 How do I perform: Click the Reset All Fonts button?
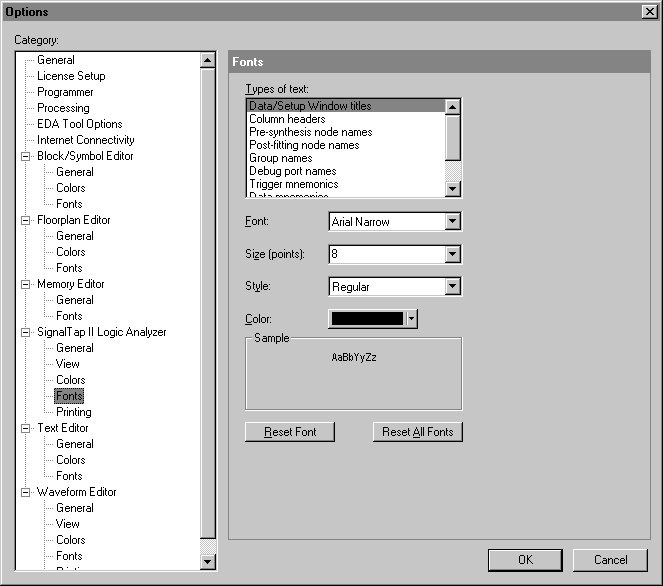tap(417, 432)
